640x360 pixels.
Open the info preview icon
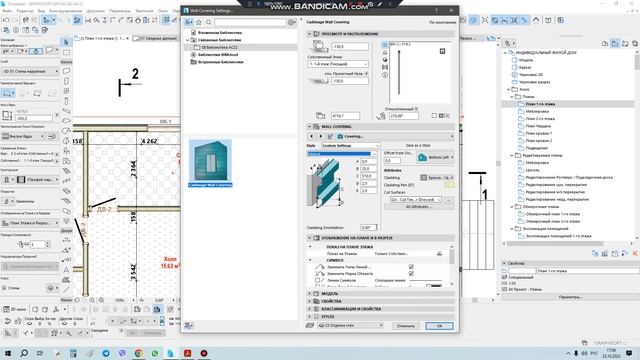[384, 75]
